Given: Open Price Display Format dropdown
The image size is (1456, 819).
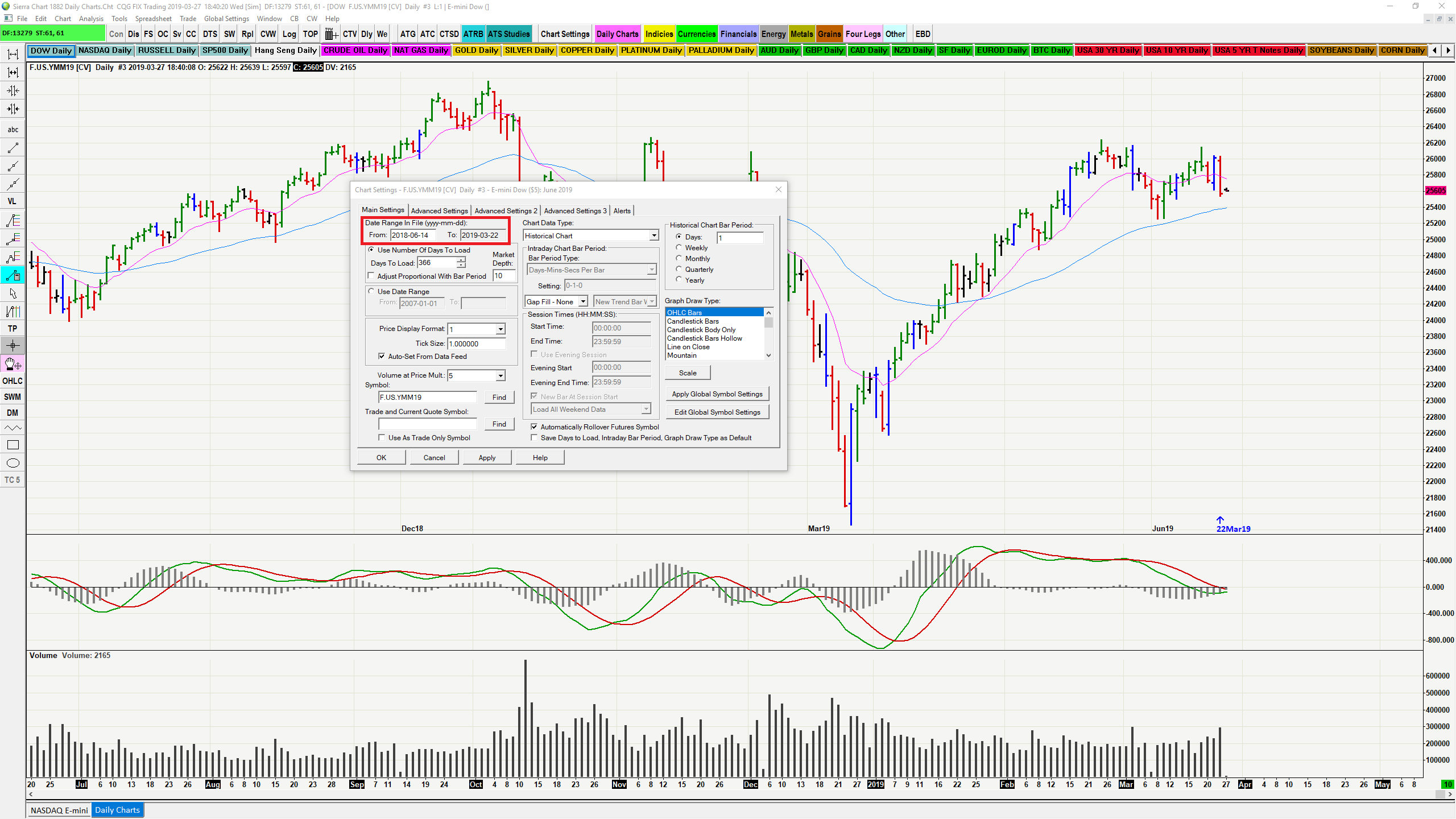Looking at the screenshot, I should 500,329.
